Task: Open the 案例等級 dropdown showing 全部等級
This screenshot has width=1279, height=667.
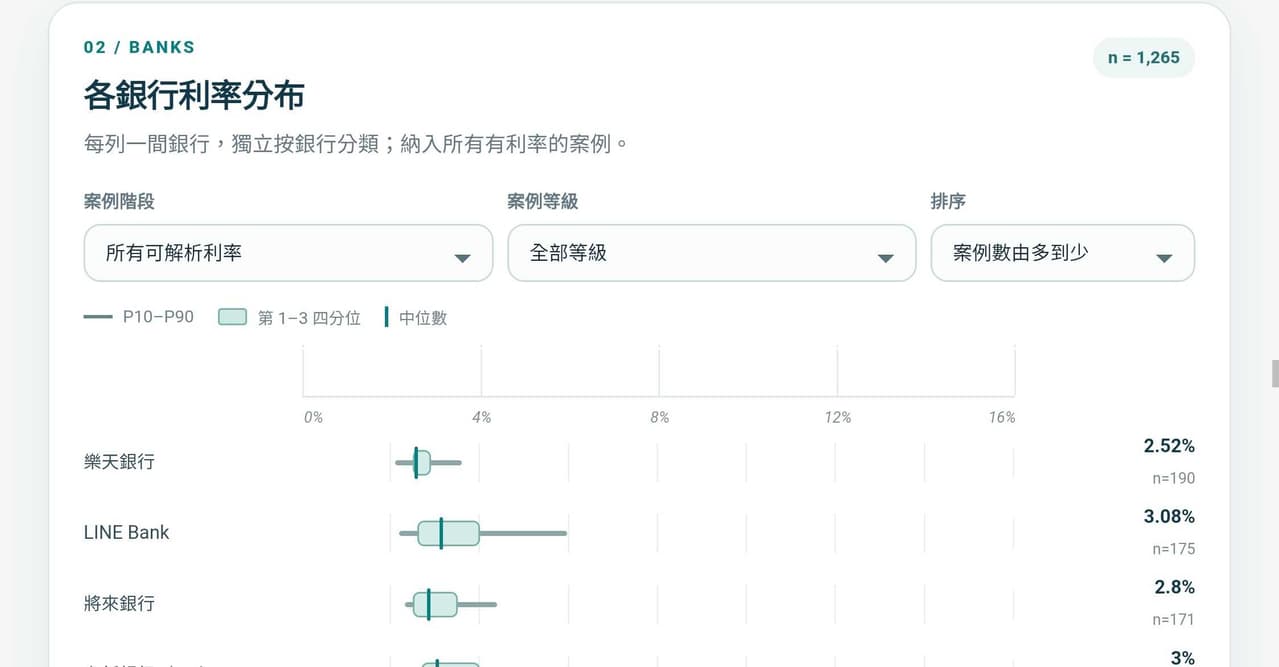Action: click(712, 253)
